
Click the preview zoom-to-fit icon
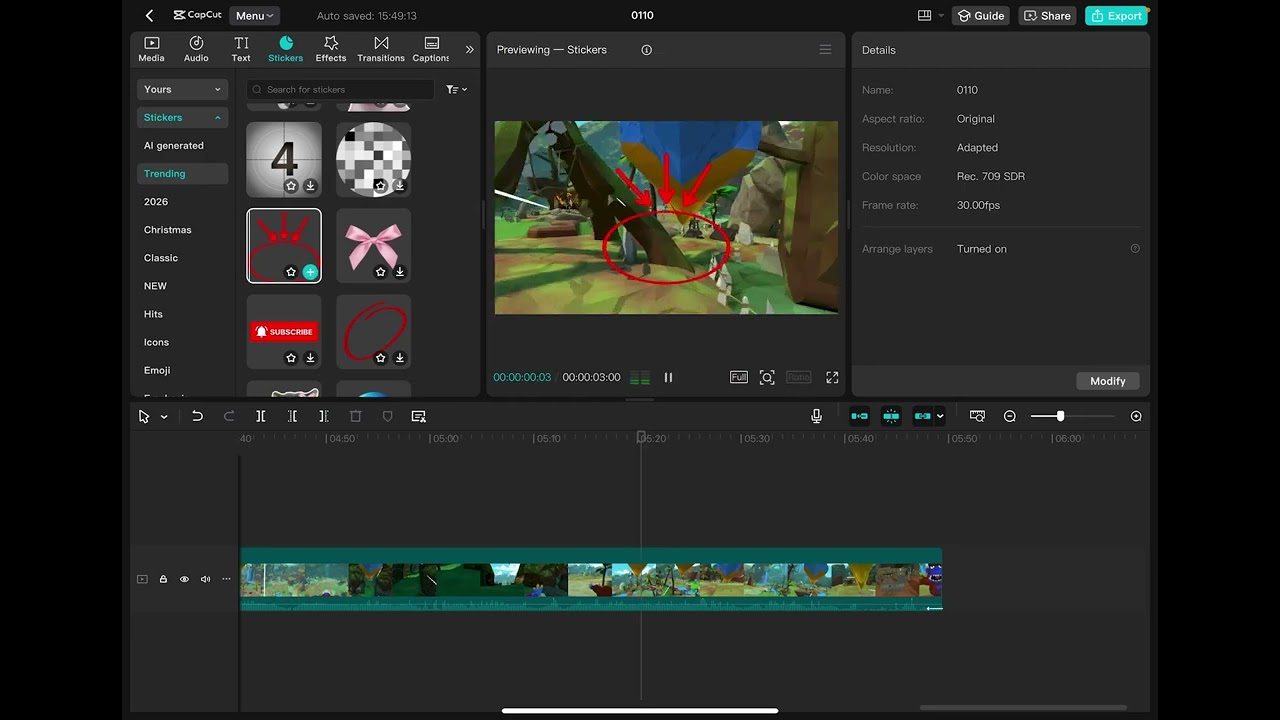(x=767, y=377)
